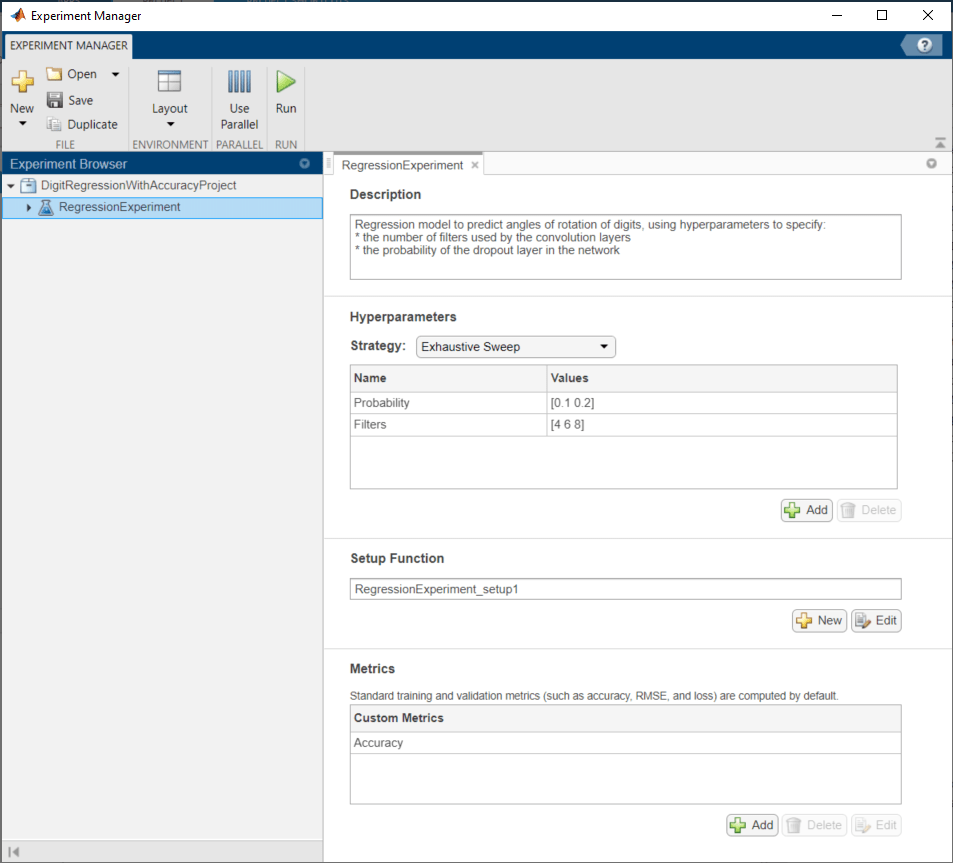953x863 pixels.
Task: Add a new custom metric
Action: 752,825
